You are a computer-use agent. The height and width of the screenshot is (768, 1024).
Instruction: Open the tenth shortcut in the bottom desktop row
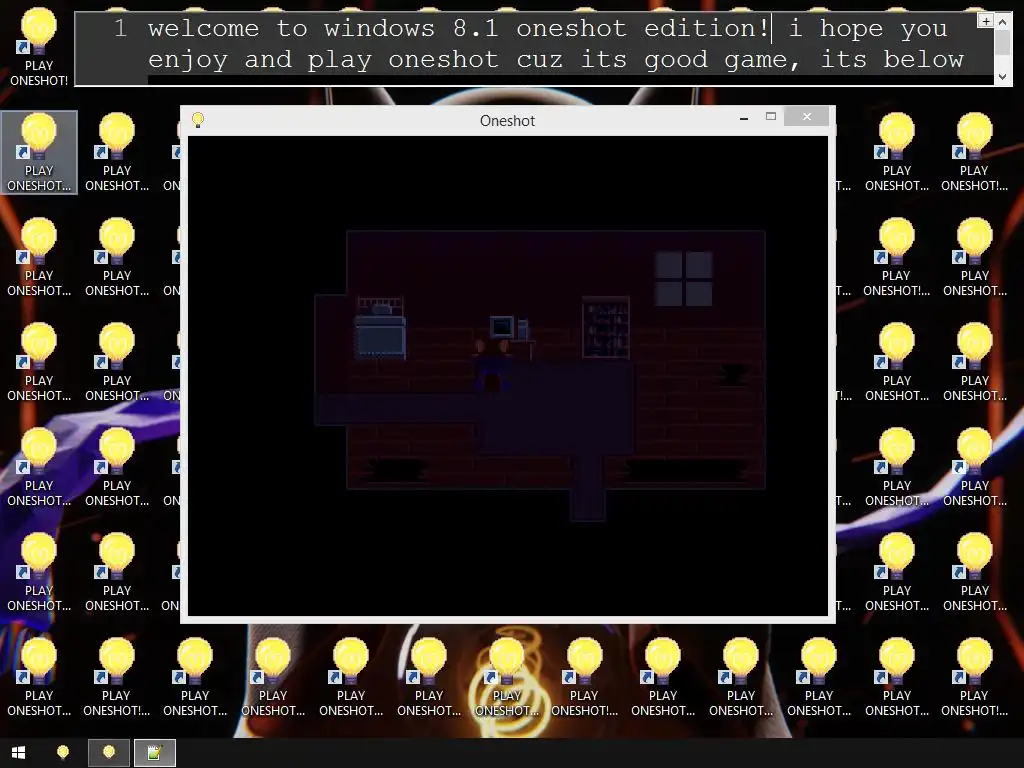pos(741,677)
